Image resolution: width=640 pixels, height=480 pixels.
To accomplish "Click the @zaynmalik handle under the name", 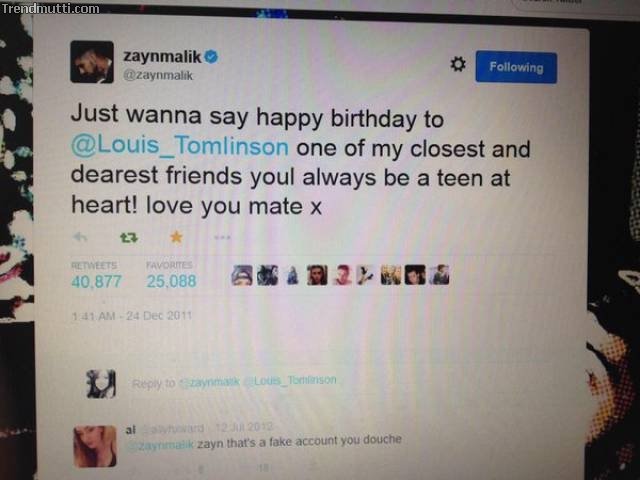I will point(158,76).
